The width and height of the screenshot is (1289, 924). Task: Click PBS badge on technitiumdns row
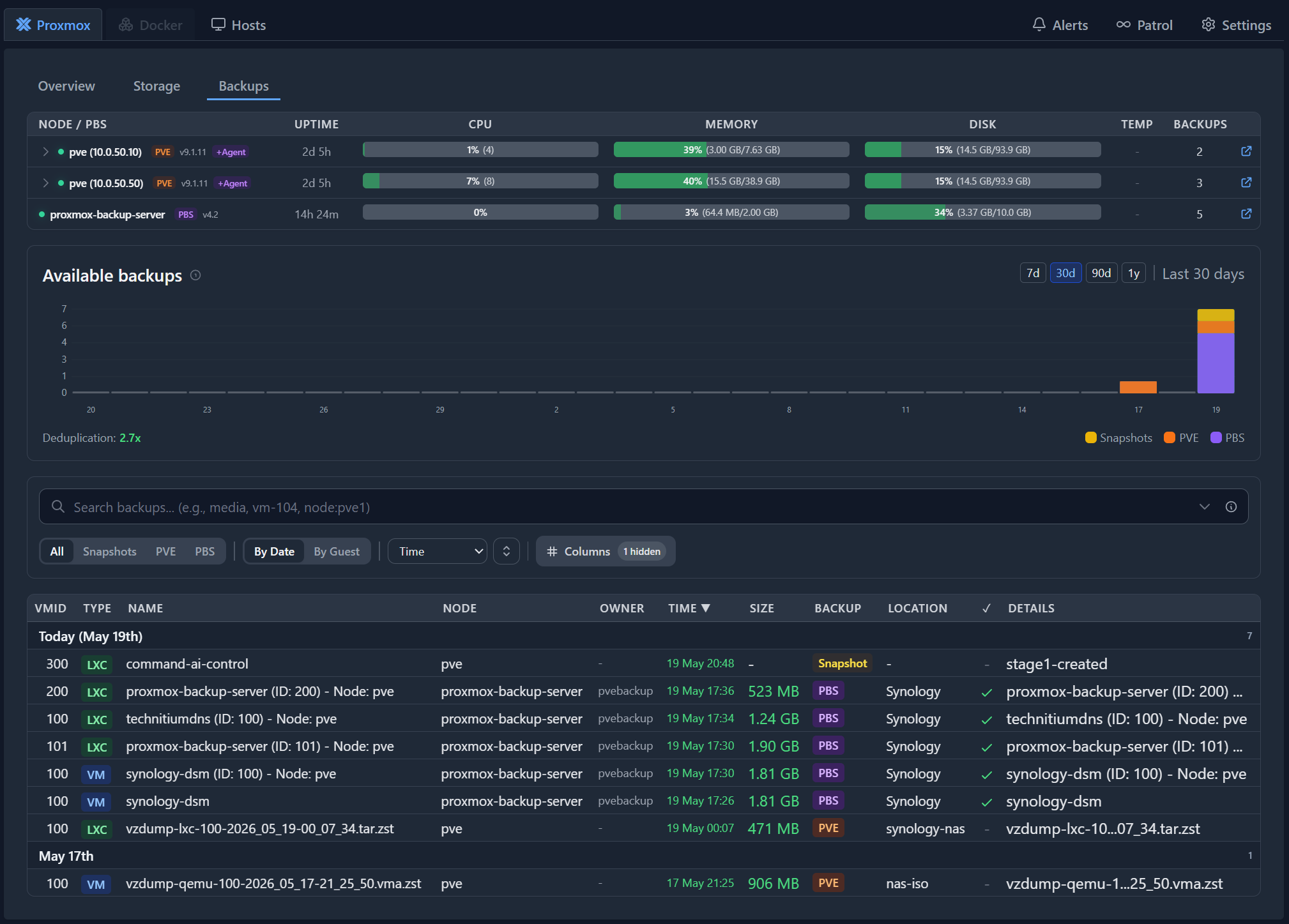click(x=828, y=718)
